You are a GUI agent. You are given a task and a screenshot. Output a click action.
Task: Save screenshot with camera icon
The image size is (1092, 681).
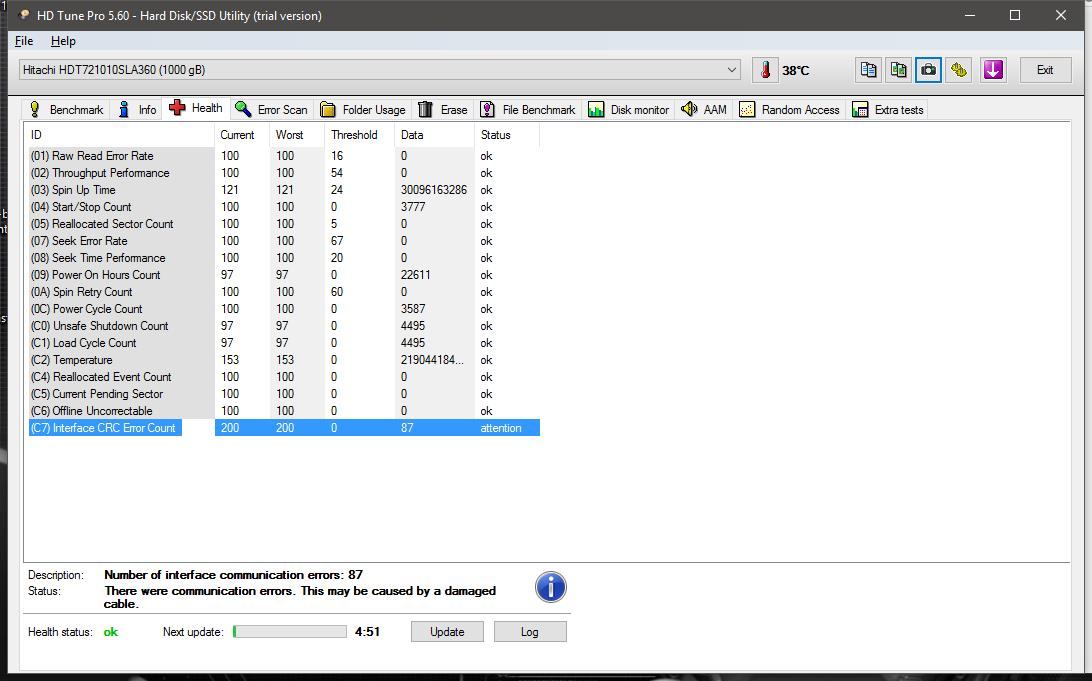pos(928,70)
